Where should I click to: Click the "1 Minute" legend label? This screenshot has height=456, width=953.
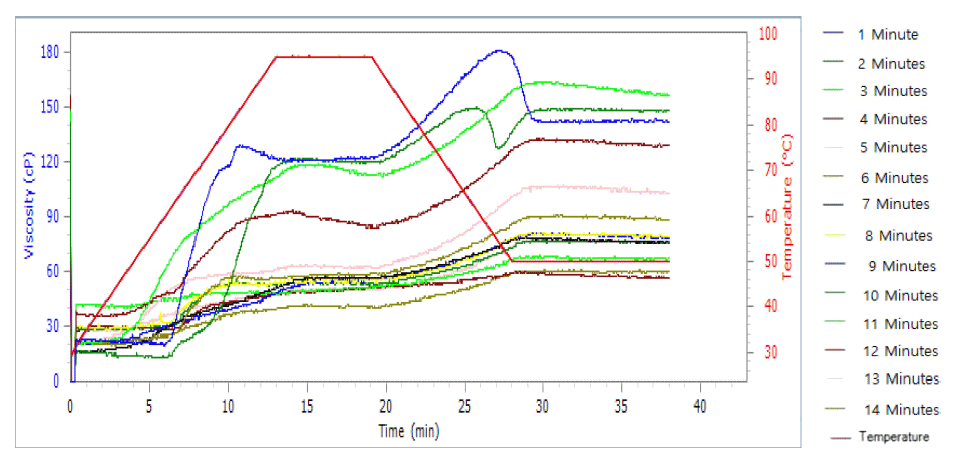[x=887, y=34]
